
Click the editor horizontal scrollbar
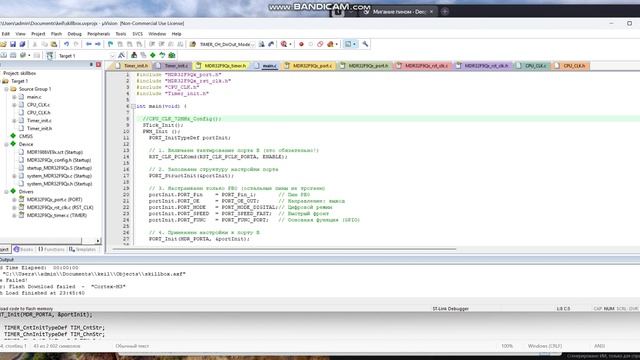pyautogui.click(x=284, y=249)
